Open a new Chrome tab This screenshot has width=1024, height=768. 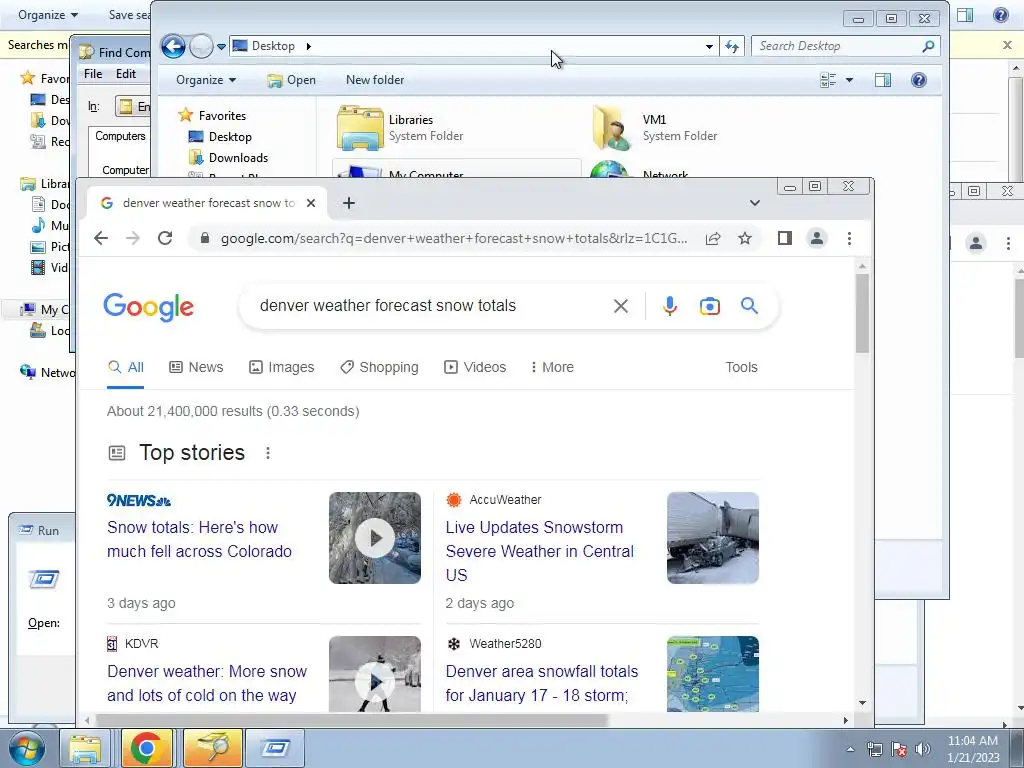pos(349,203)
